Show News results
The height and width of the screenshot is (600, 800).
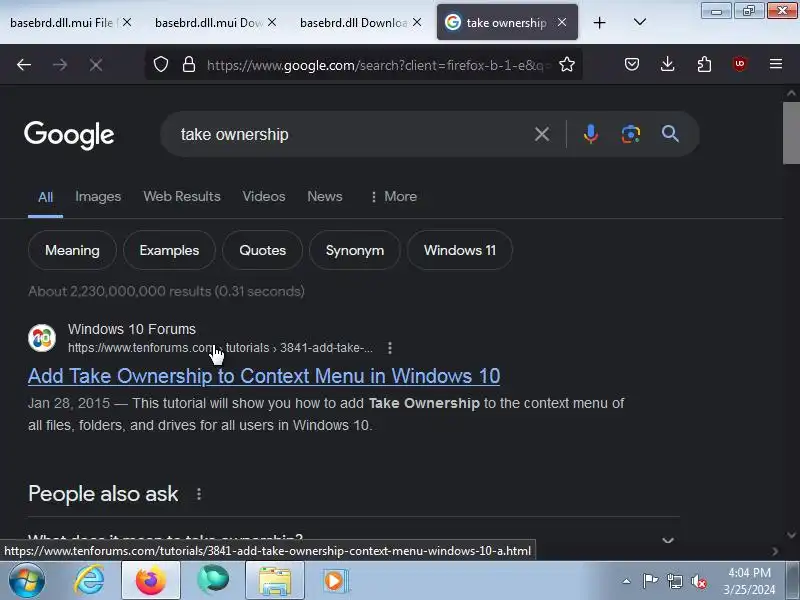(x=324, y=196)
